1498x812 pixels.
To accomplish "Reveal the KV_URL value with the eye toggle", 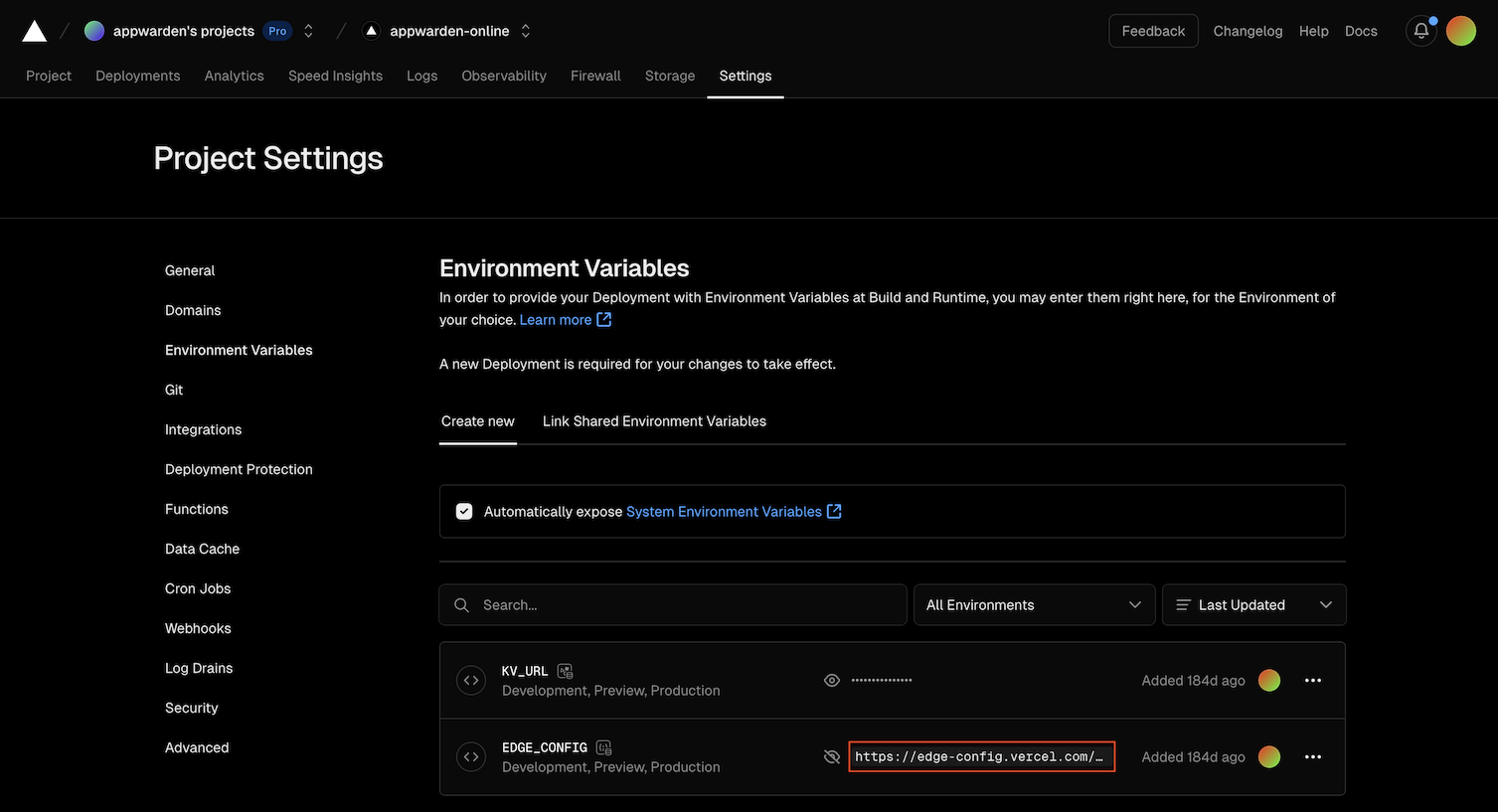I will click(831, 680).
